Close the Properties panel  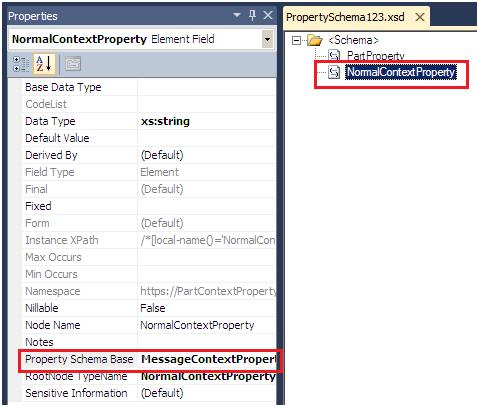coord(268,15)
